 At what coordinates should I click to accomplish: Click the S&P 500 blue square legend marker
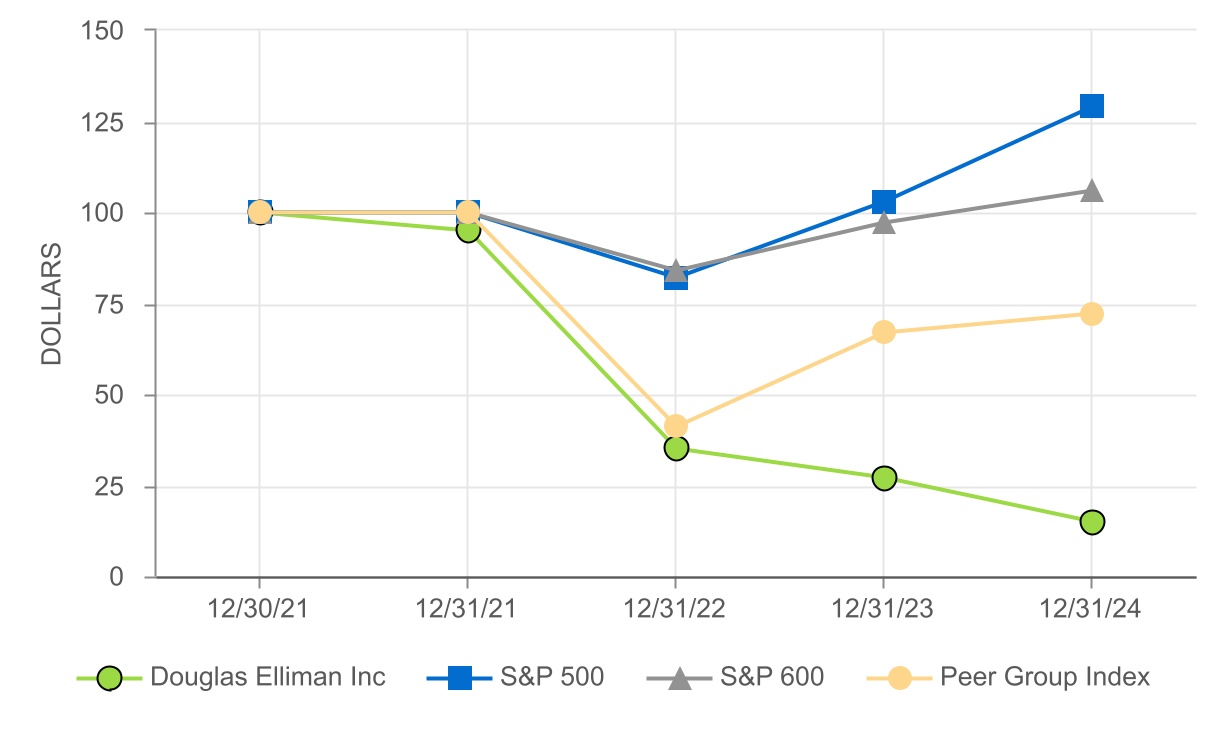pos(459,678)
